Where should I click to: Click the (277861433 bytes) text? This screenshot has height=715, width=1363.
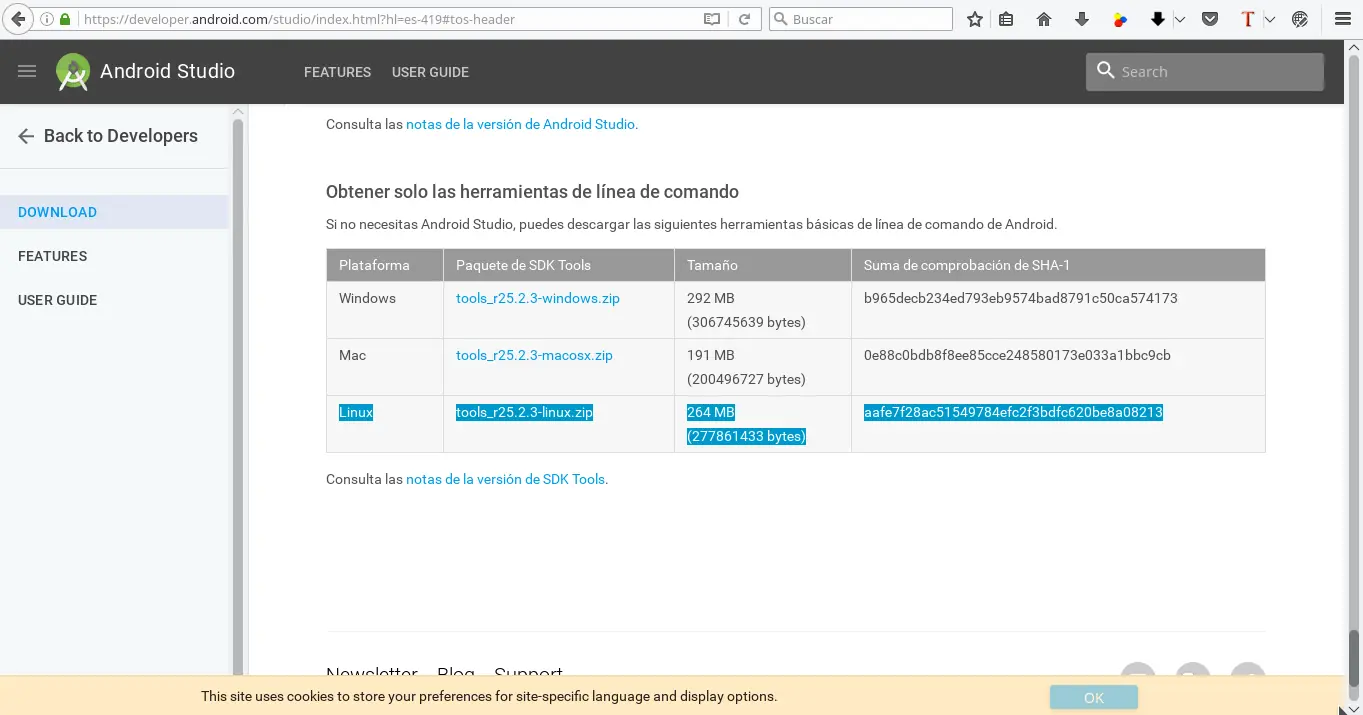746,436
